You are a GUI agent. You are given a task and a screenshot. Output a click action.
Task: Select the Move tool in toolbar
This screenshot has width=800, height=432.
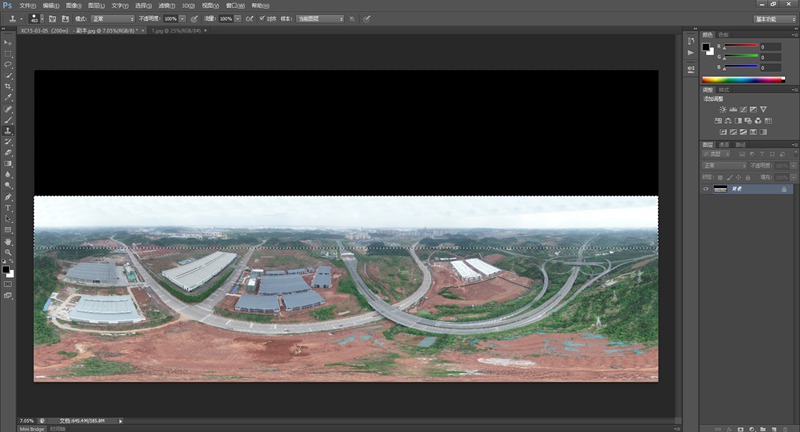click(8, 42)
